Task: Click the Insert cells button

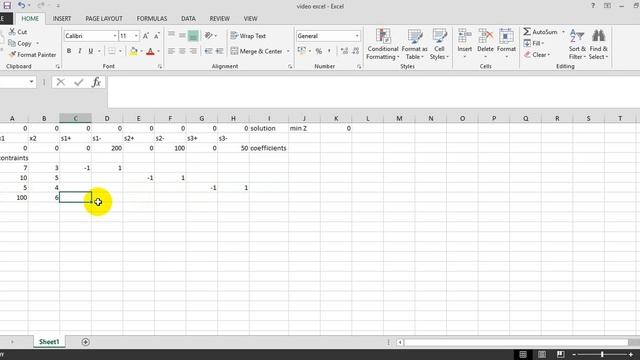Action: pos(464,44)
